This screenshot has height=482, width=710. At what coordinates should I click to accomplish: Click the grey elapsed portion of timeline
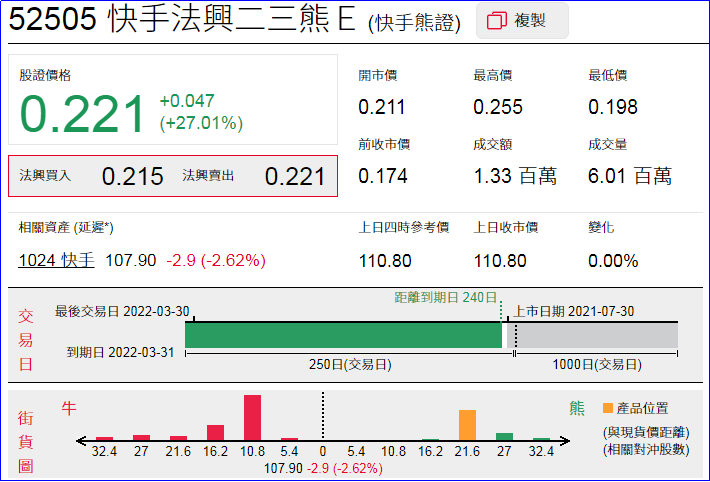[592, 336]
